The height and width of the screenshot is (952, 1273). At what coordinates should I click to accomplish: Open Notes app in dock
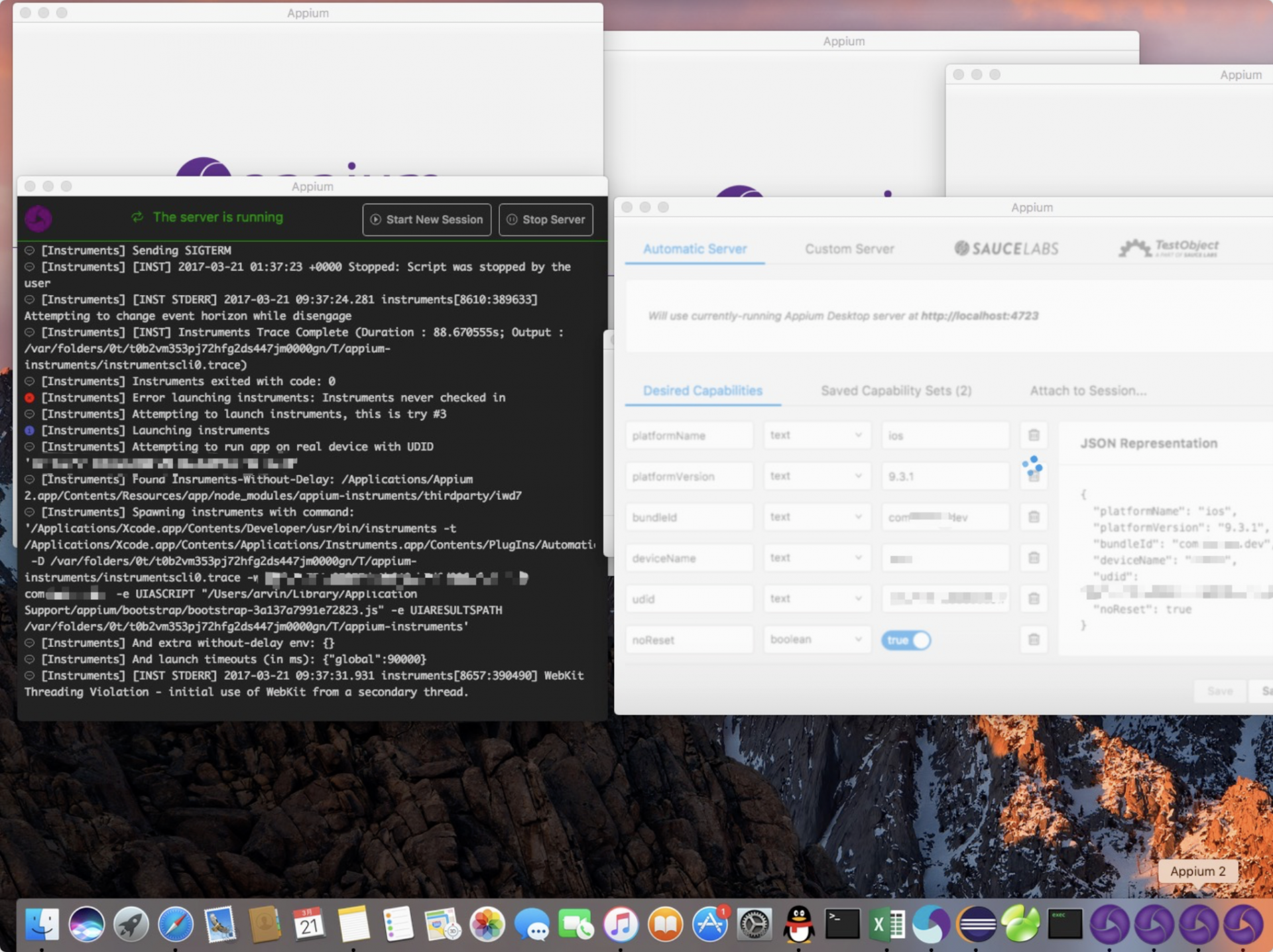[x=353, y=923]
